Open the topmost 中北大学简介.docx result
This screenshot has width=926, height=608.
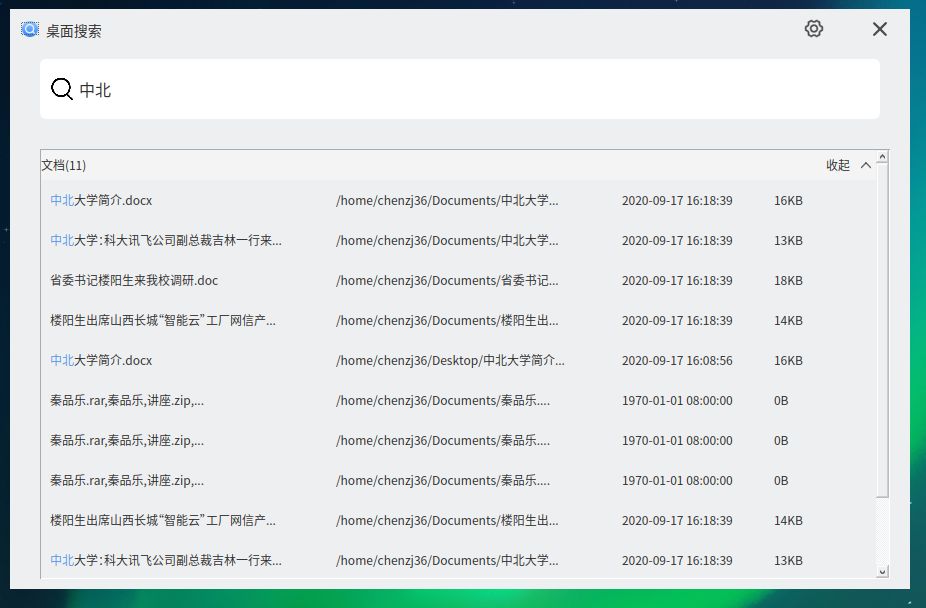101,201
